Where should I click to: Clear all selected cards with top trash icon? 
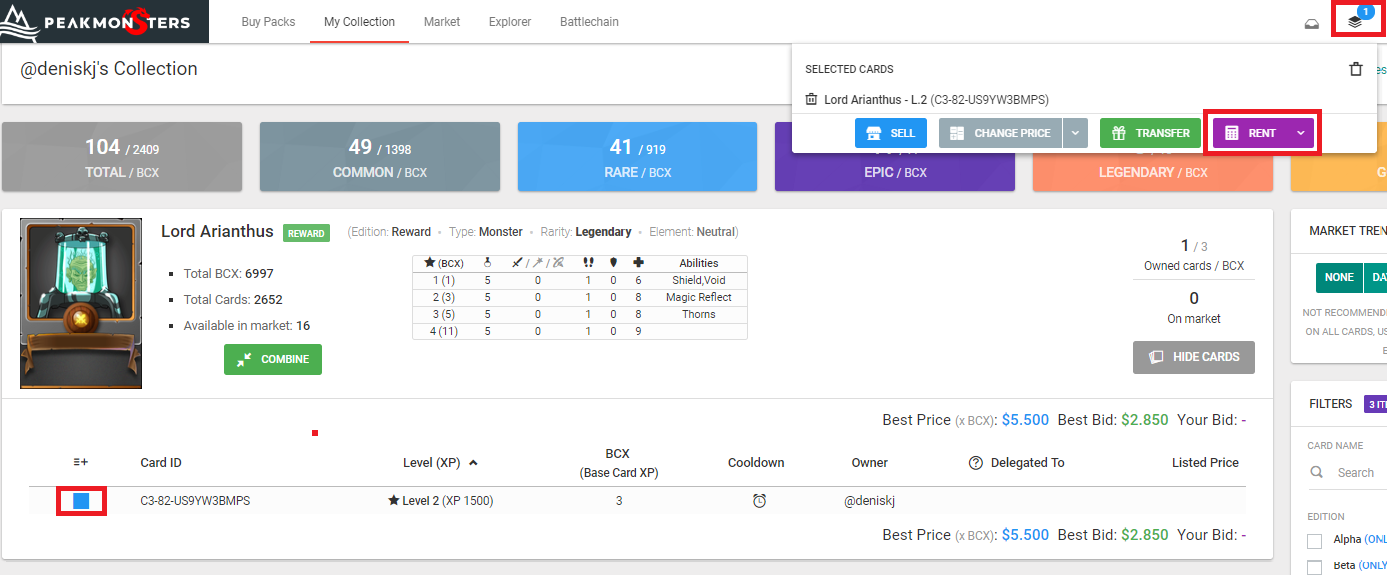1355,69
